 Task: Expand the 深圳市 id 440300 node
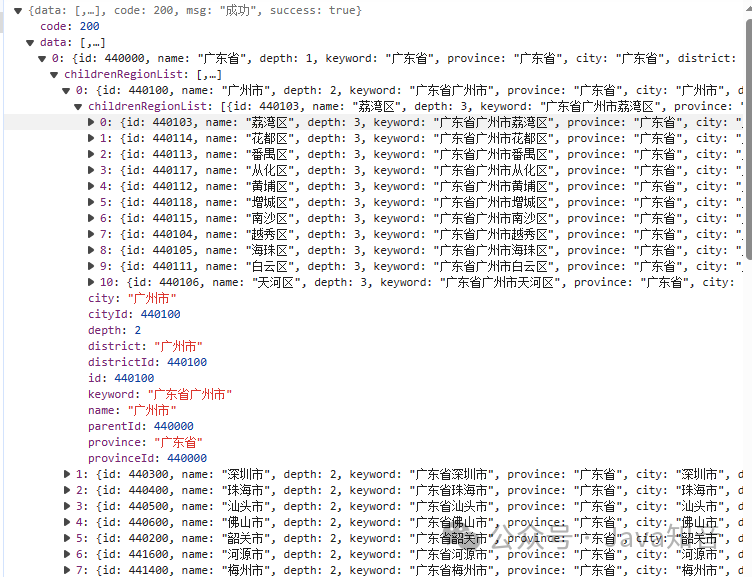(67, 474)
